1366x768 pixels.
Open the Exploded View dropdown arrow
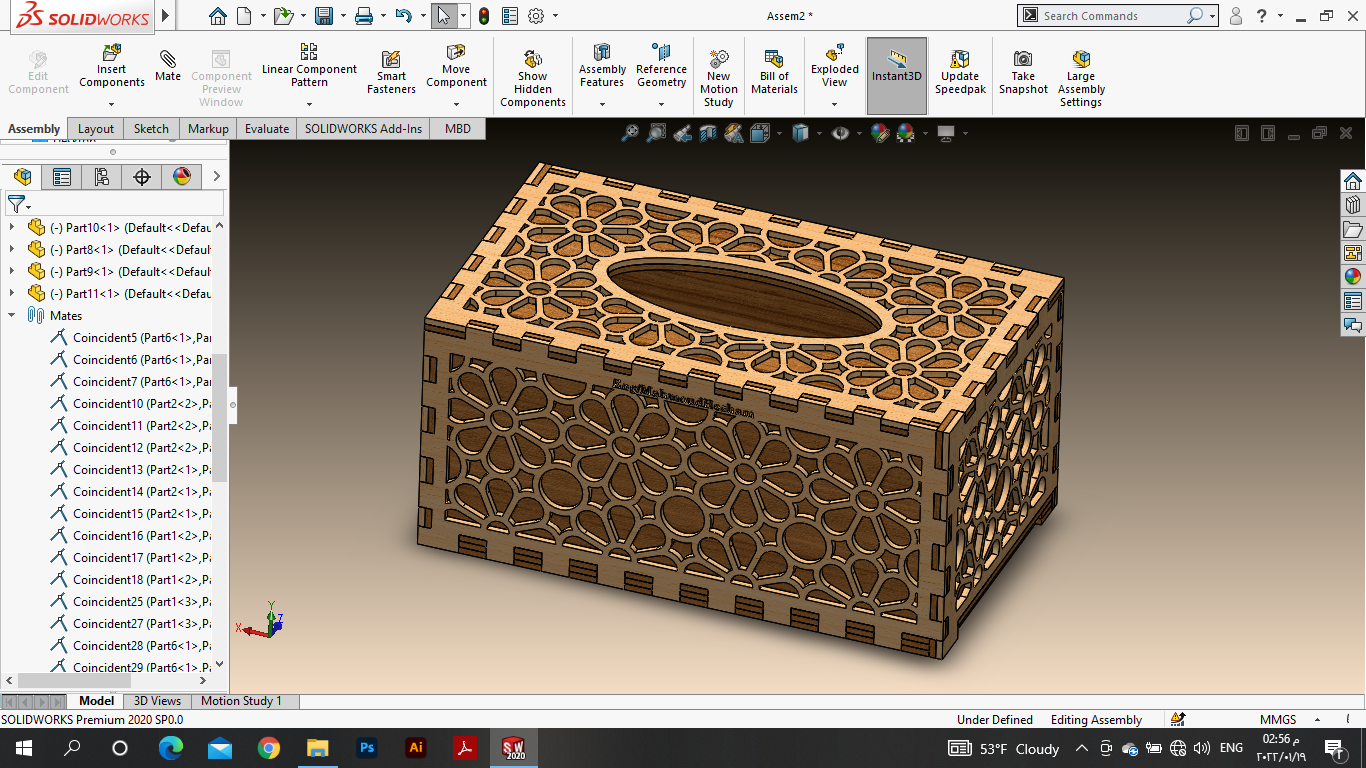[834, 103]
